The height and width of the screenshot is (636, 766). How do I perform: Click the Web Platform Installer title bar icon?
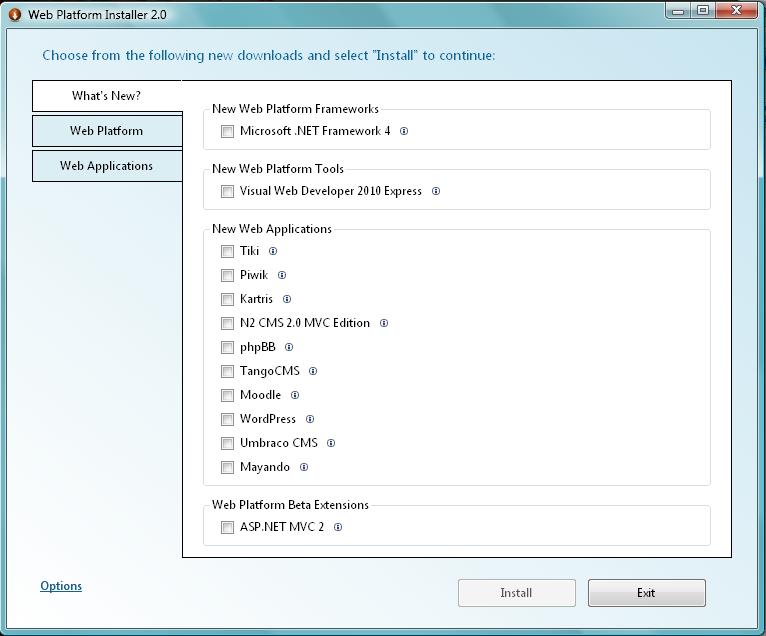tap(15, 15)
